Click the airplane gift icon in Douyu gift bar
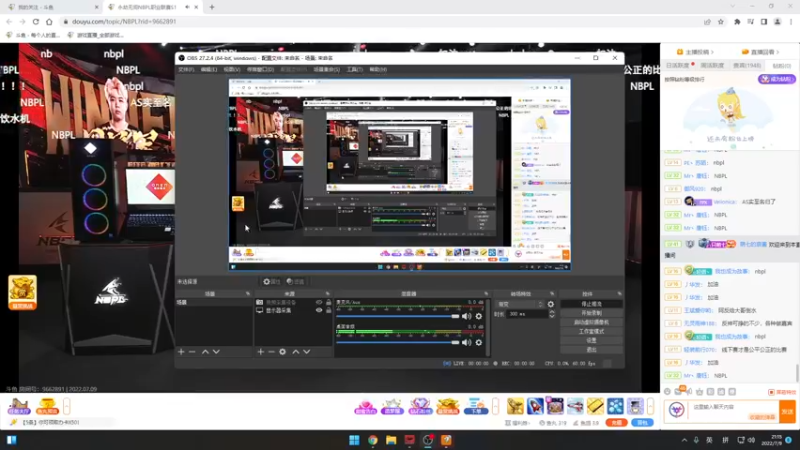Viewport: 800px width, 450px height. point(575,406)
